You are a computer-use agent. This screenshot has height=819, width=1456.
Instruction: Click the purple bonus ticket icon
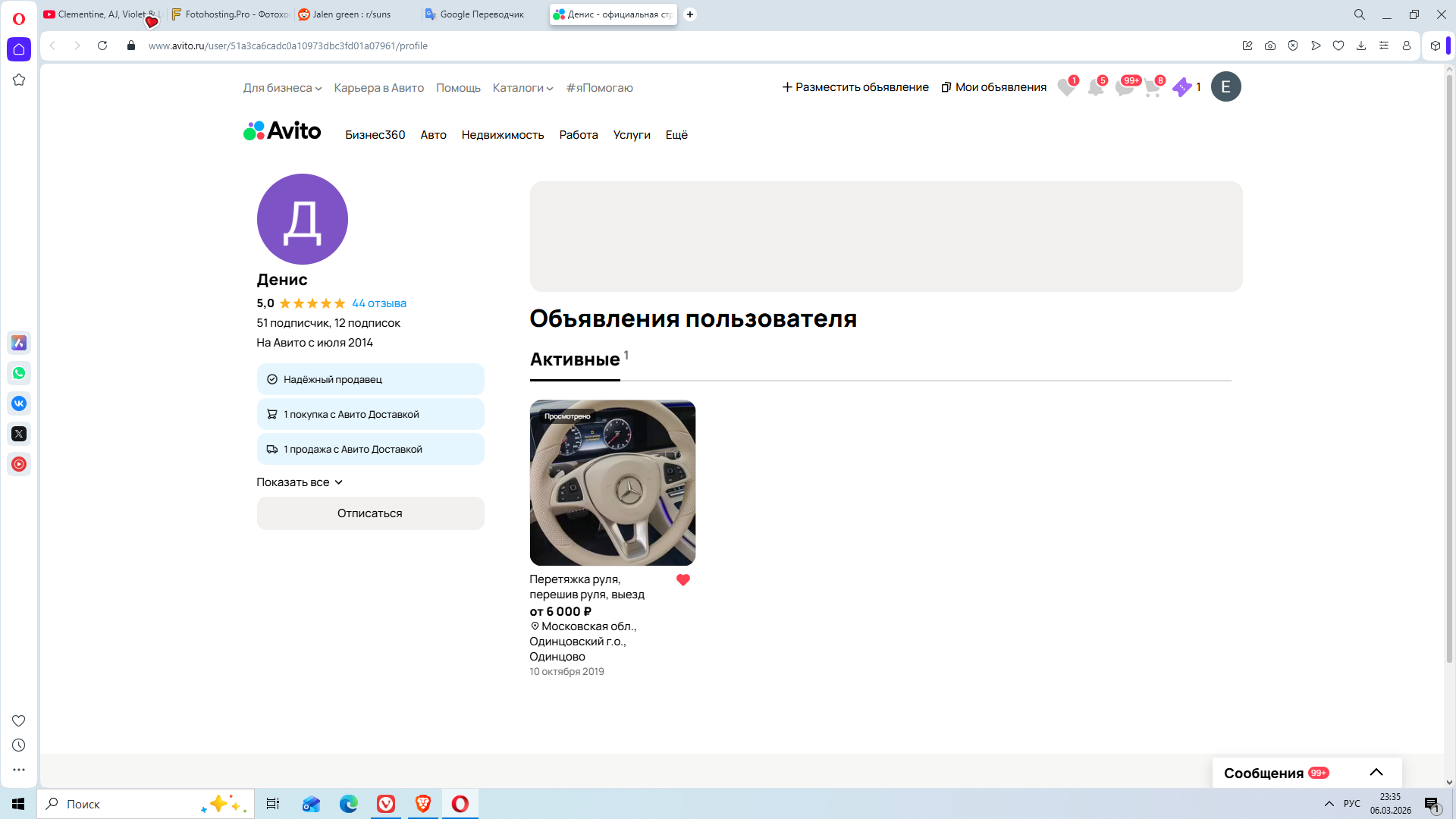(1181, 88)
